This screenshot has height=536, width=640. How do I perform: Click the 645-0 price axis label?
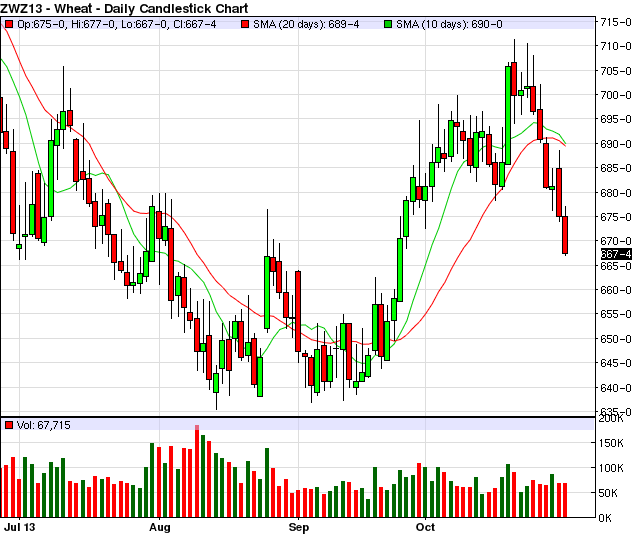coord(616,363)
